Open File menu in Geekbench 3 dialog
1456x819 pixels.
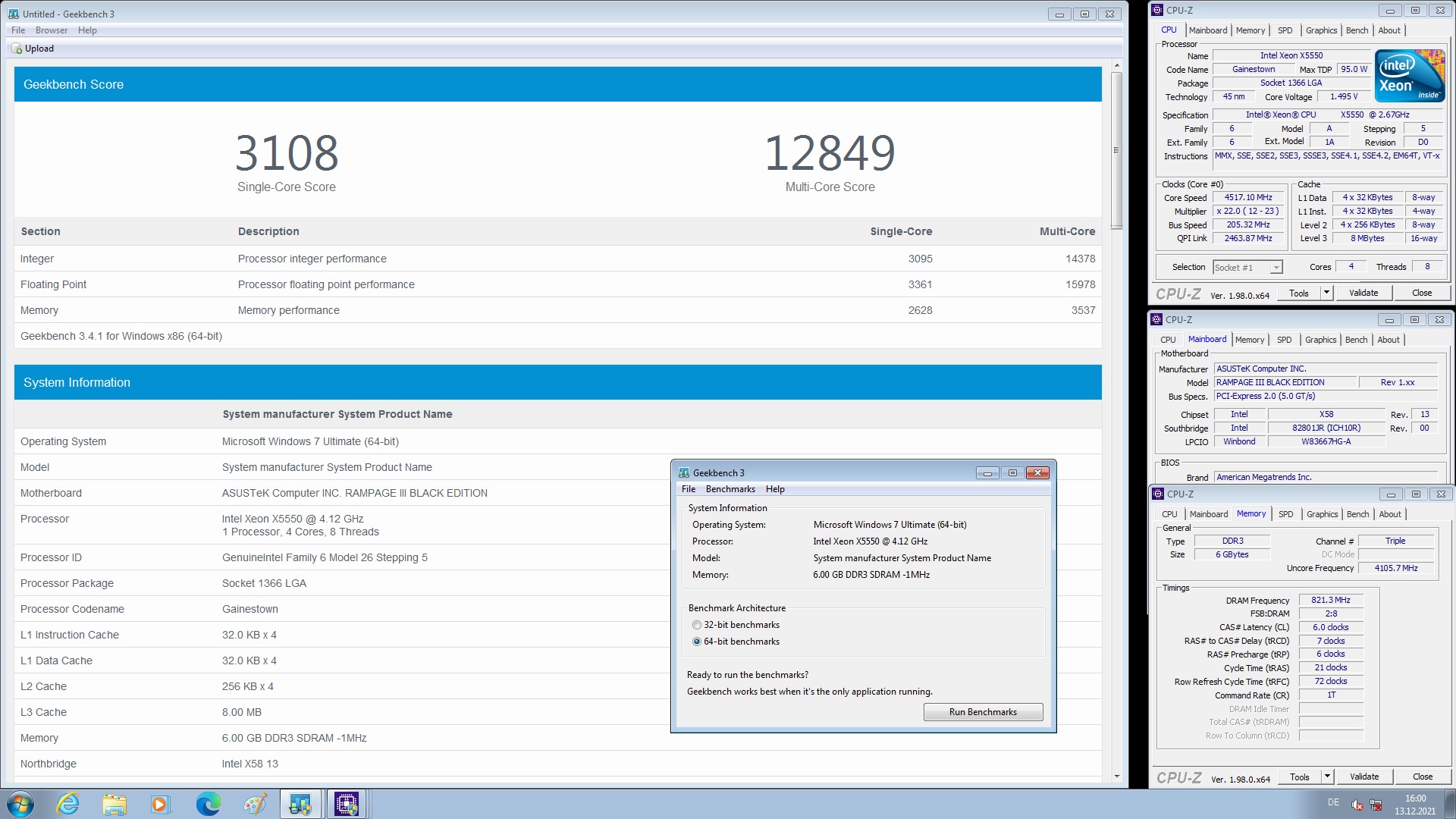tap(689, 489)
